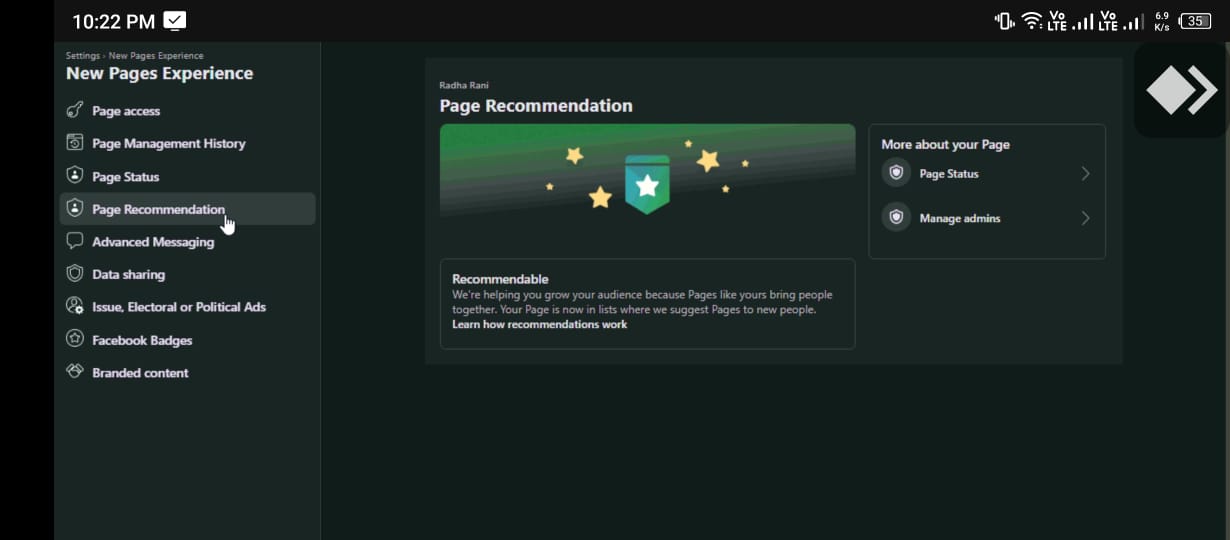Open Data sharing settings
Viewport: 1230px width, 540px height.
[188, 273]
